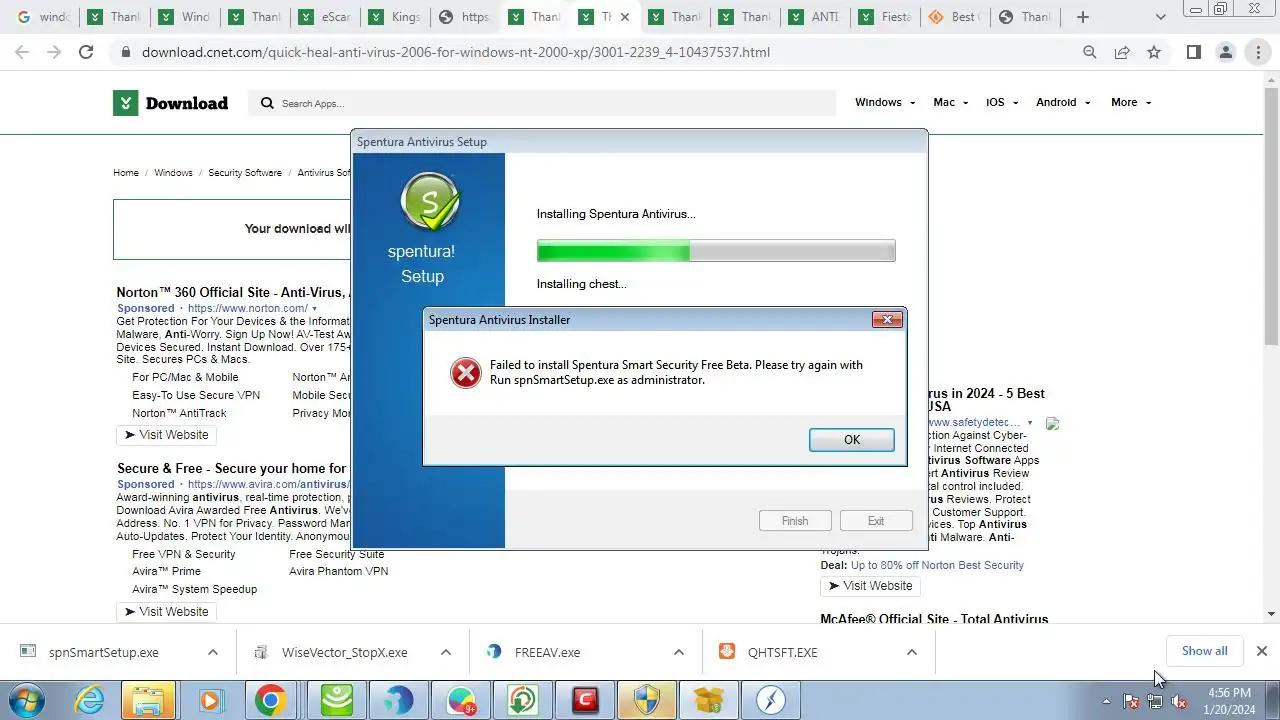1280x720 pixels.
Task: Expand options for QHTSFT.EXE download
Action: tap(912, 652)
